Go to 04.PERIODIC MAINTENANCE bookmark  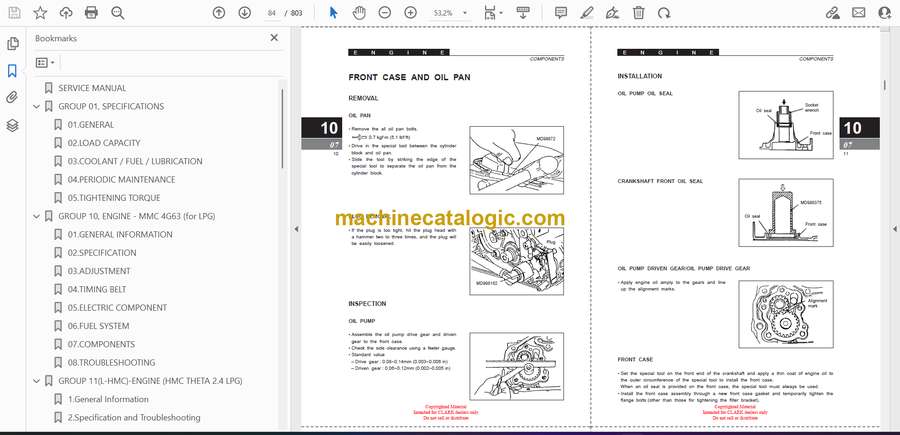(122, 180)
